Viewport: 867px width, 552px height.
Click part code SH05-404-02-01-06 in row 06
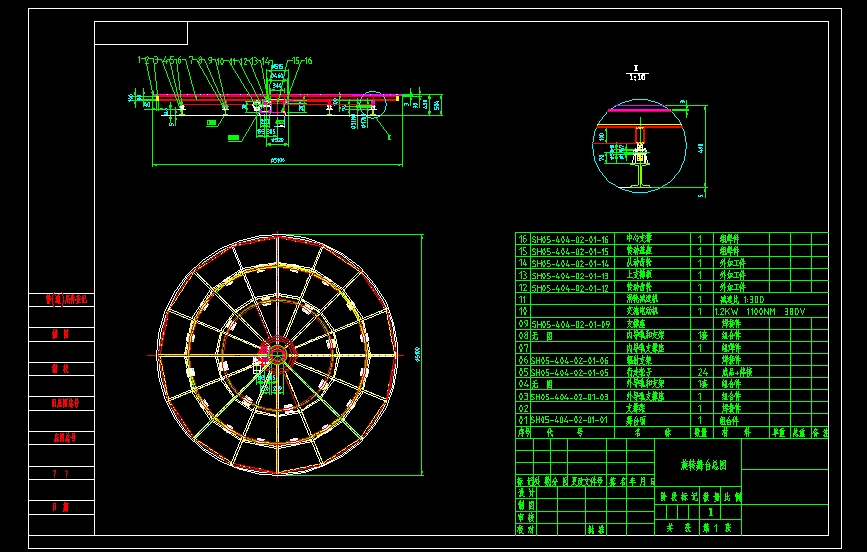569,360
